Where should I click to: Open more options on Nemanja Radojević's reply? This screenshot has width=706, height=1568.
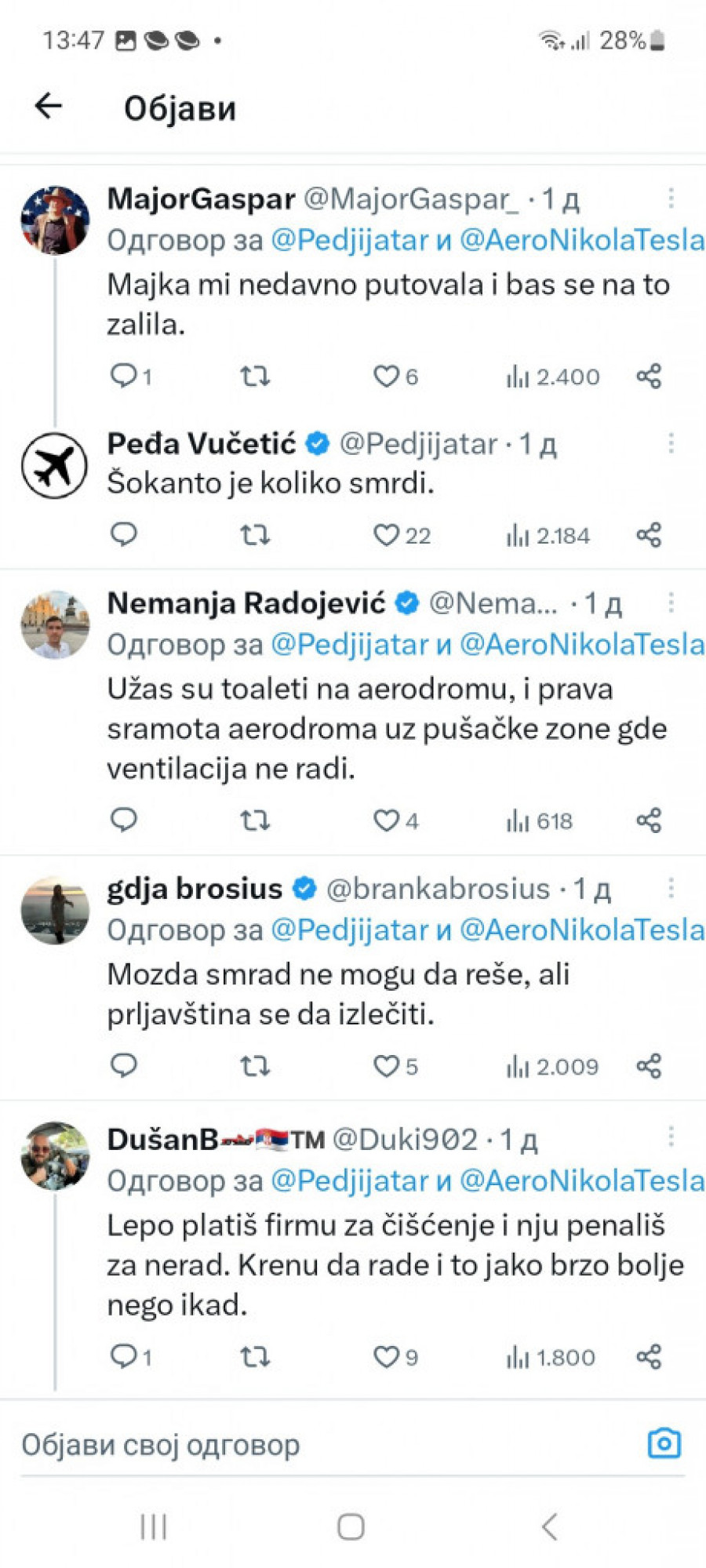[671, 602]
